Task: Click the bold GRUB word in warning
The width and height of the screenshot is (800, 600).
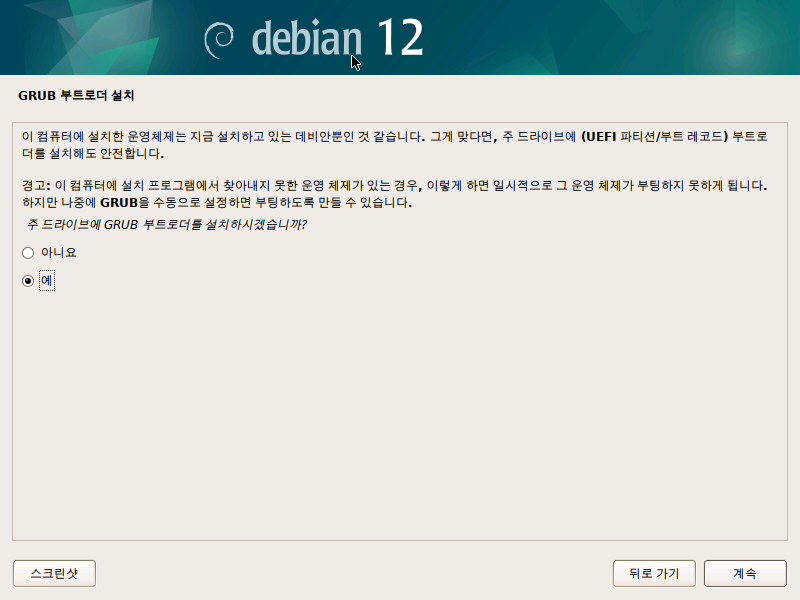Action: [119, 203]
